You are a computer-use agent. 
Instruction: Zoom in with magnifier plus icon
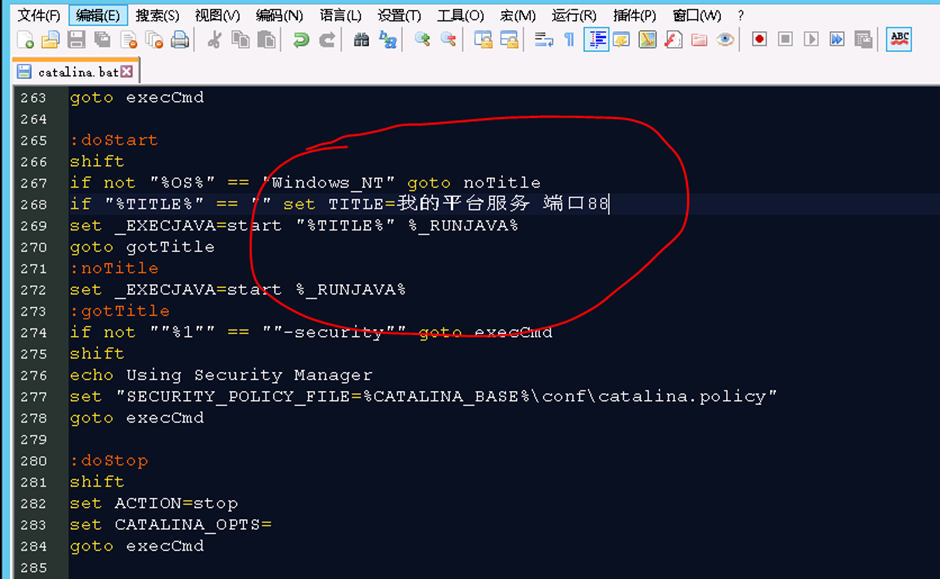coord(422,40)
